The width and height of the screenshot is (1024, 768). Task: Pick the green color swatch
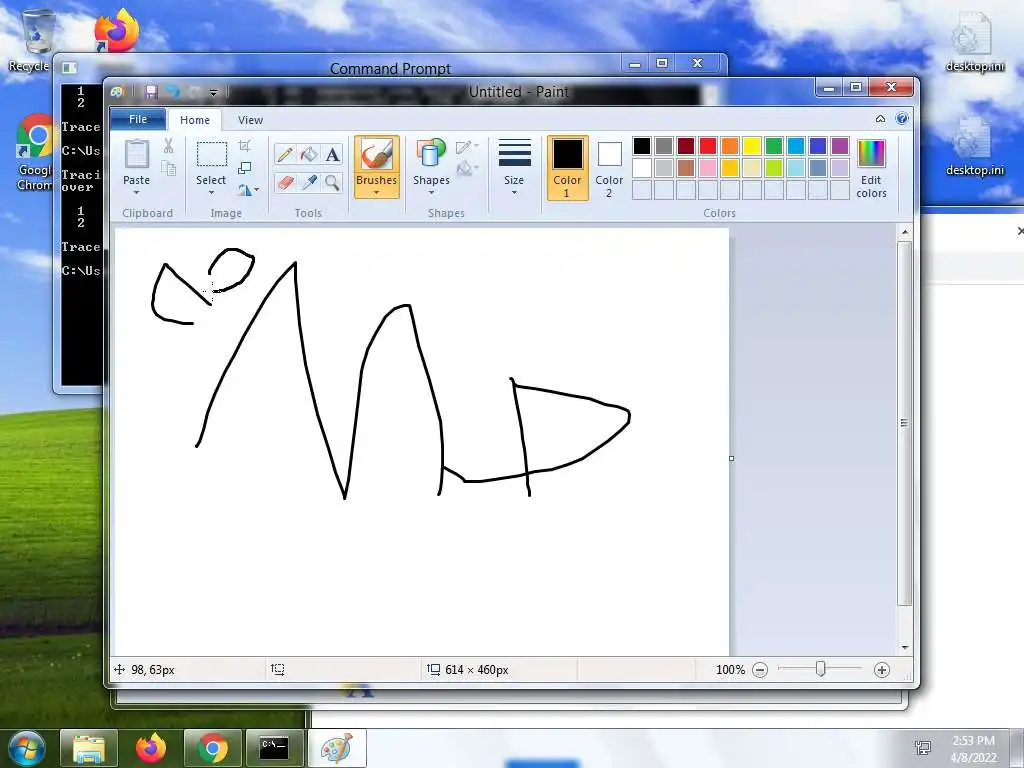coord(774,146)
